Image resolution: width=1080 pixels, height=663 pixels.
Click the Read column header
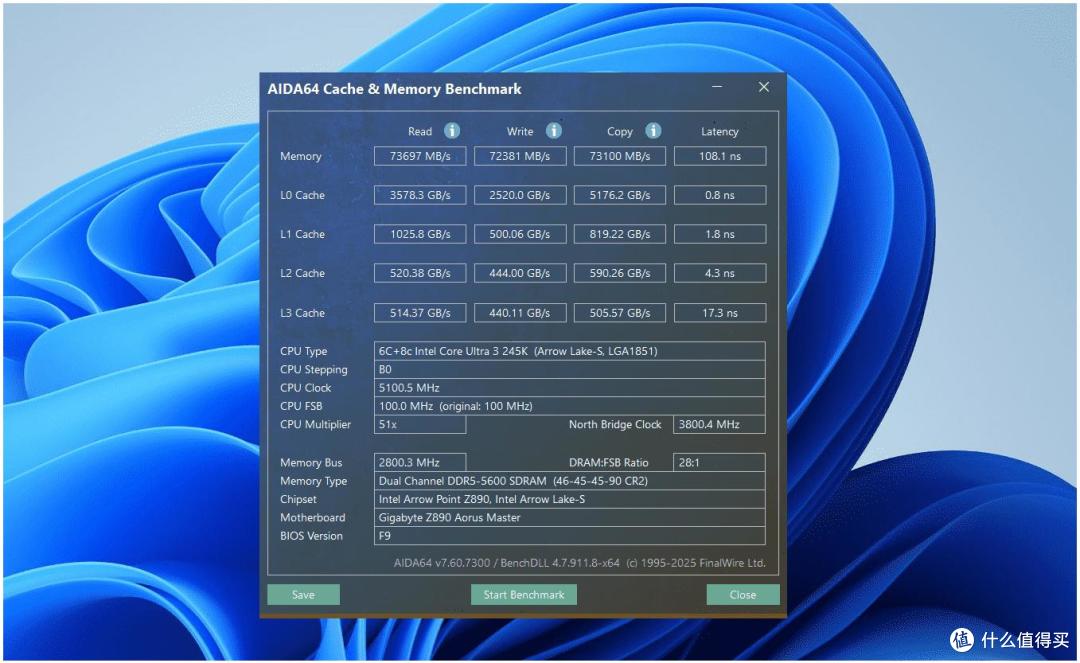point(420,131)
